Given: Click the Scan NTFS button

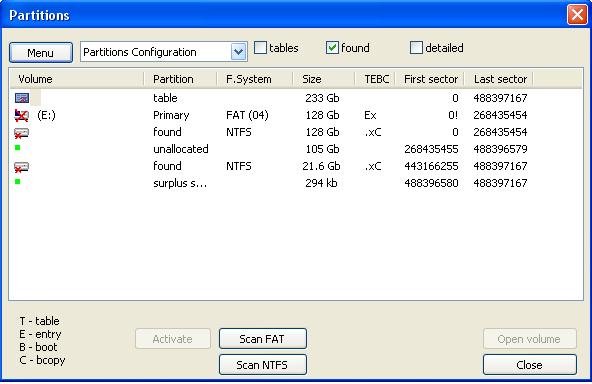Looking at the screenshot, I should coord(262,364).
